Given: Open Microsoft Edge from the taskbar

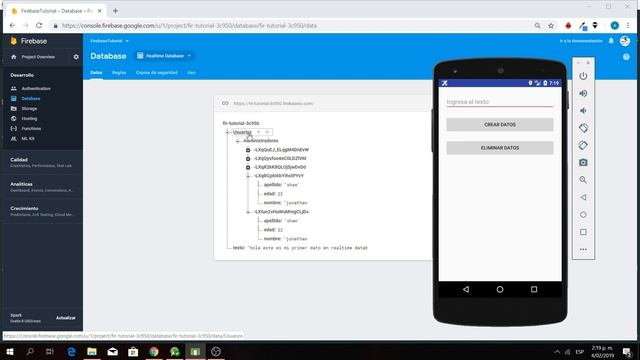Looking at the screenshot, I should (x=71, y=351).
